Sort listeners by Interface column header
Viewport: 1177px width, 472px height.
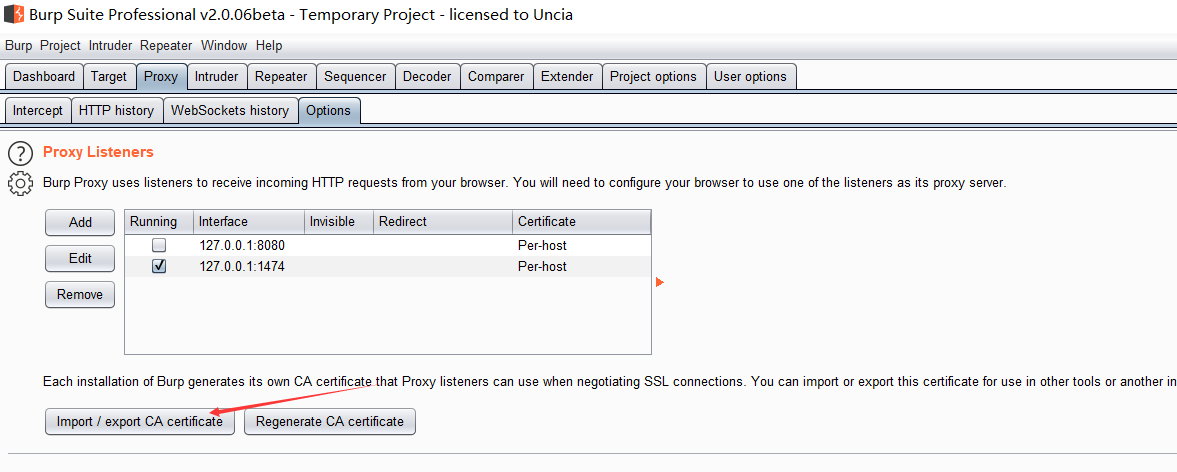pyautogui.click(x=248, y=221)
